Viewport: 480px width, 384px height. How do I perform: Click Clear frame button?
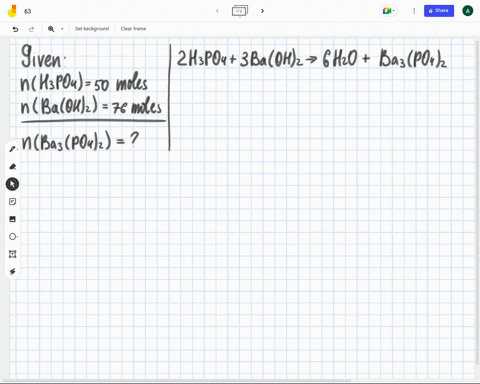click(x=133, y=29)
